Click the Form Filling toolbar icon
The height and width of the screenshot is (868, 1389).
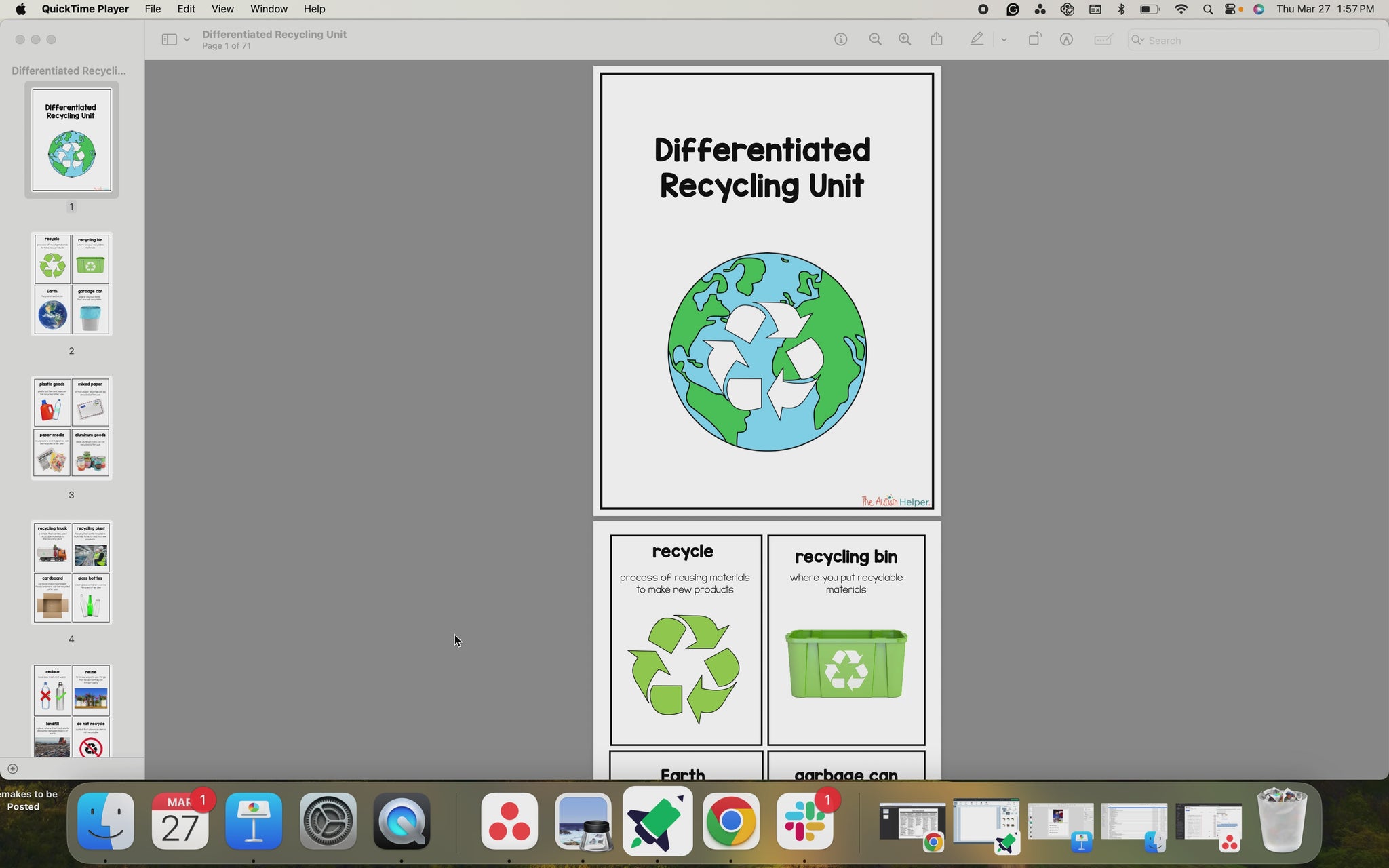point(1103,39)
